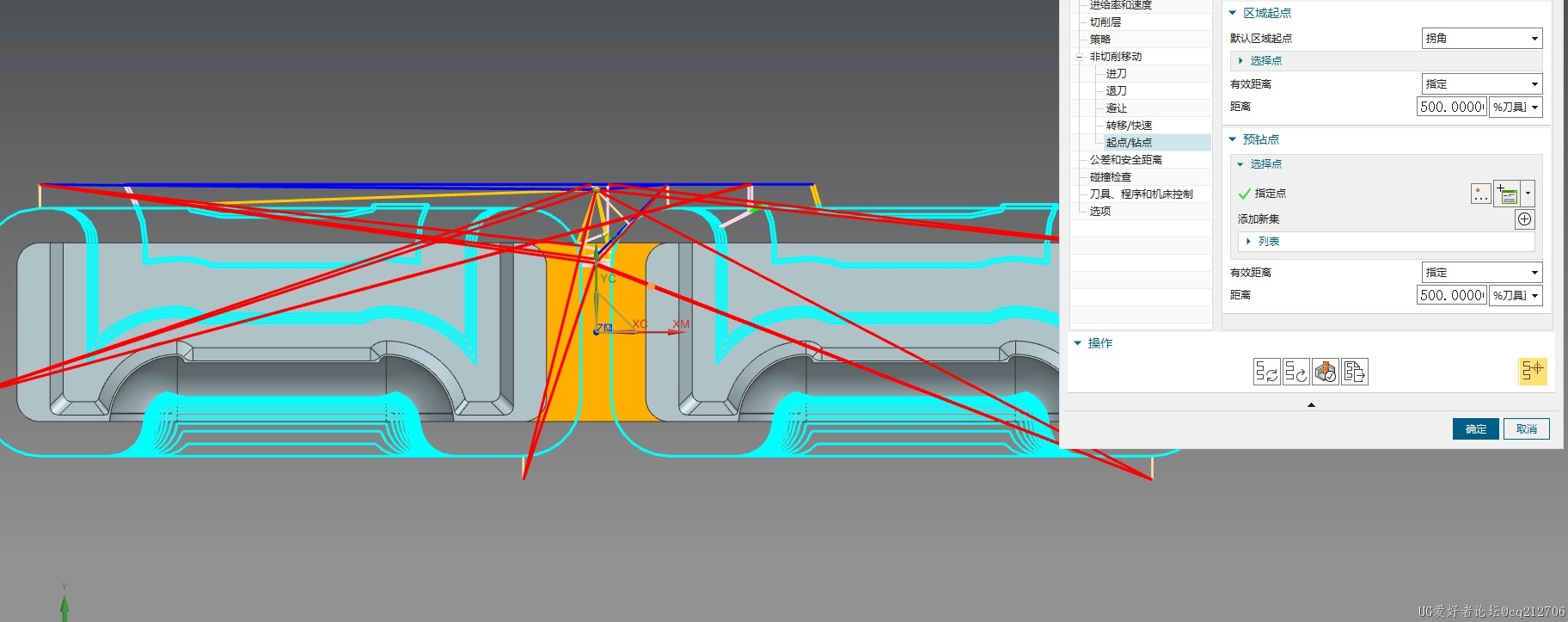This screenshot has height=622, width=1568.
Task: Collapse the 选择点 group under 预钻点
Action: tap(1240, 163)
